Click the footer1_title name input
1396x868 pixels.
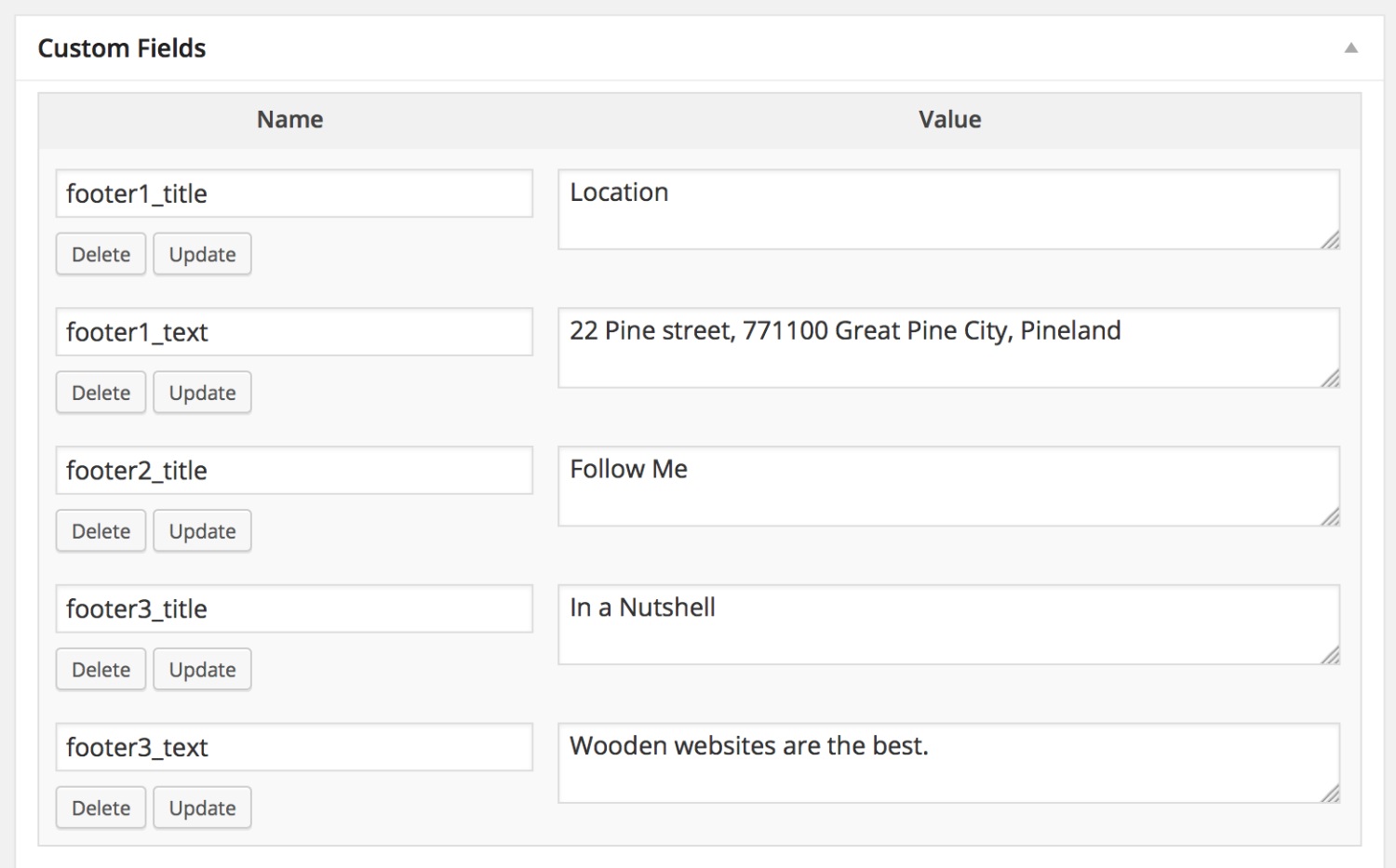[x=294, y=194]
